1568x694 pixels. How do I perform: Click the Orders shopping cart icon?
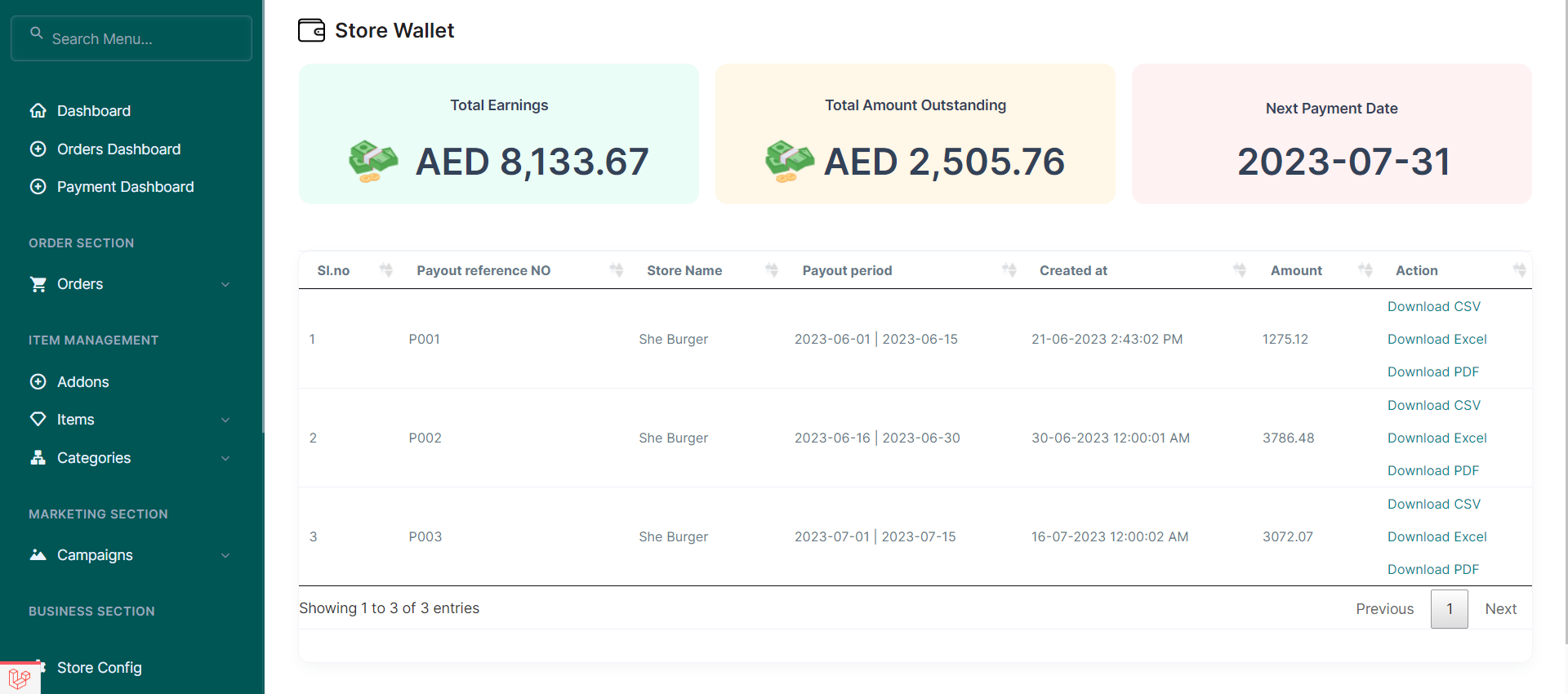(38, 284)
